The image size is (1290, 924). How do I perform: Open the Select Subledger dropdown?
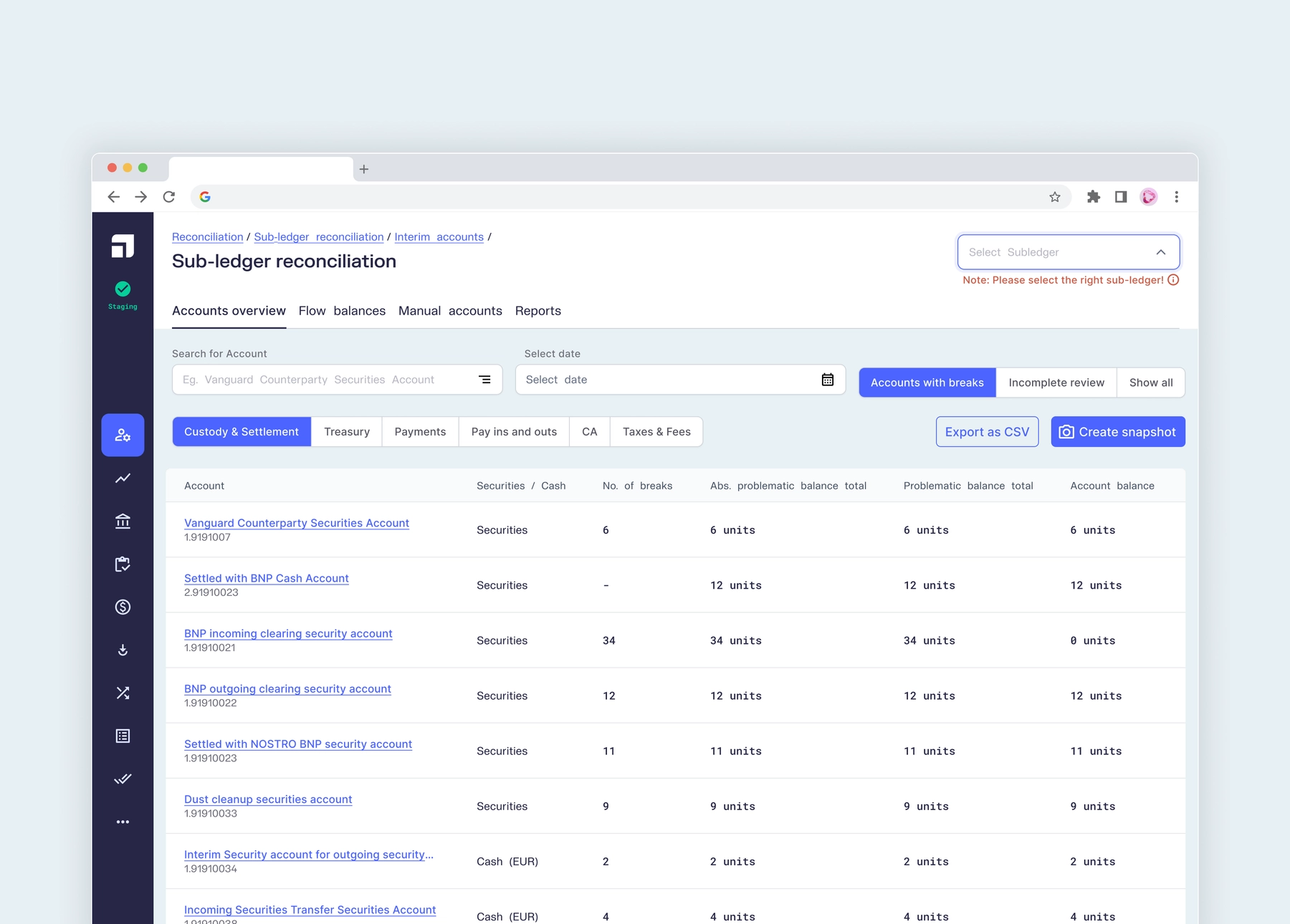pyautogui.click(x=1069, y=252)
